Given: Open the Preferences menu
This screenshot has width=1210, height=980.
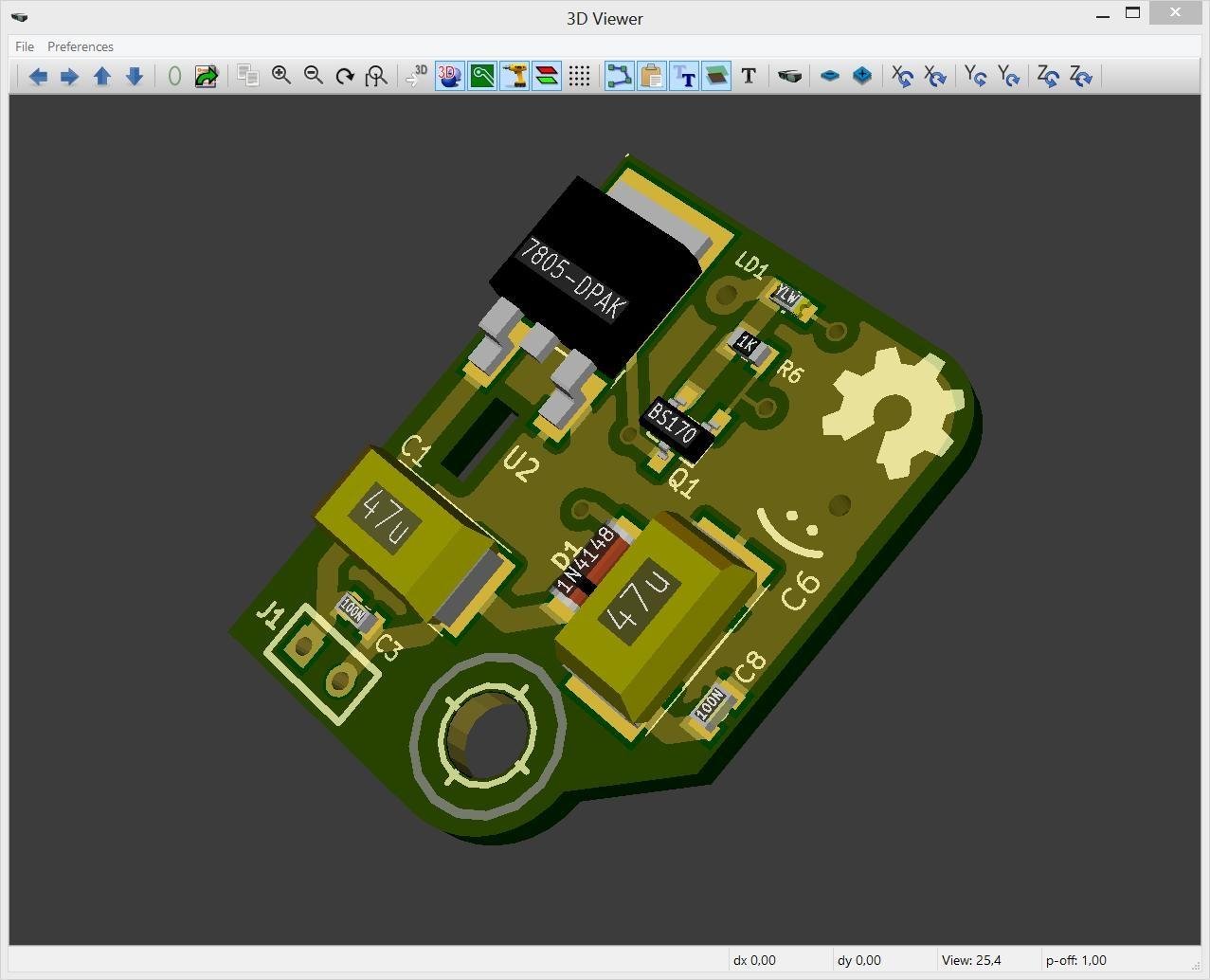Looking at the screenshot, I should click(x=80, y=46).
